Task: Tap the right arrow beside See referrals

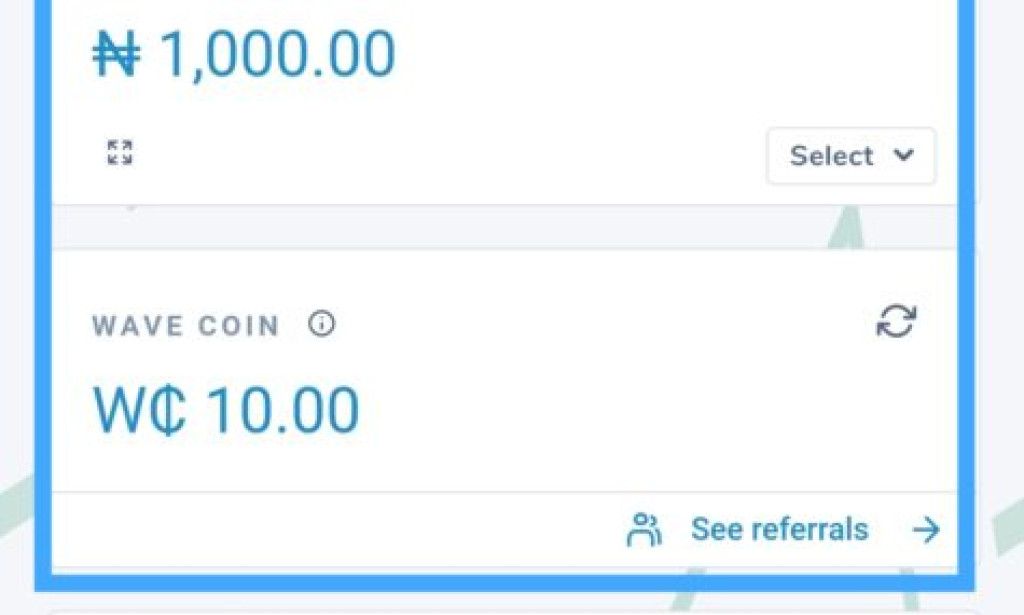Action: pos(926,530)
